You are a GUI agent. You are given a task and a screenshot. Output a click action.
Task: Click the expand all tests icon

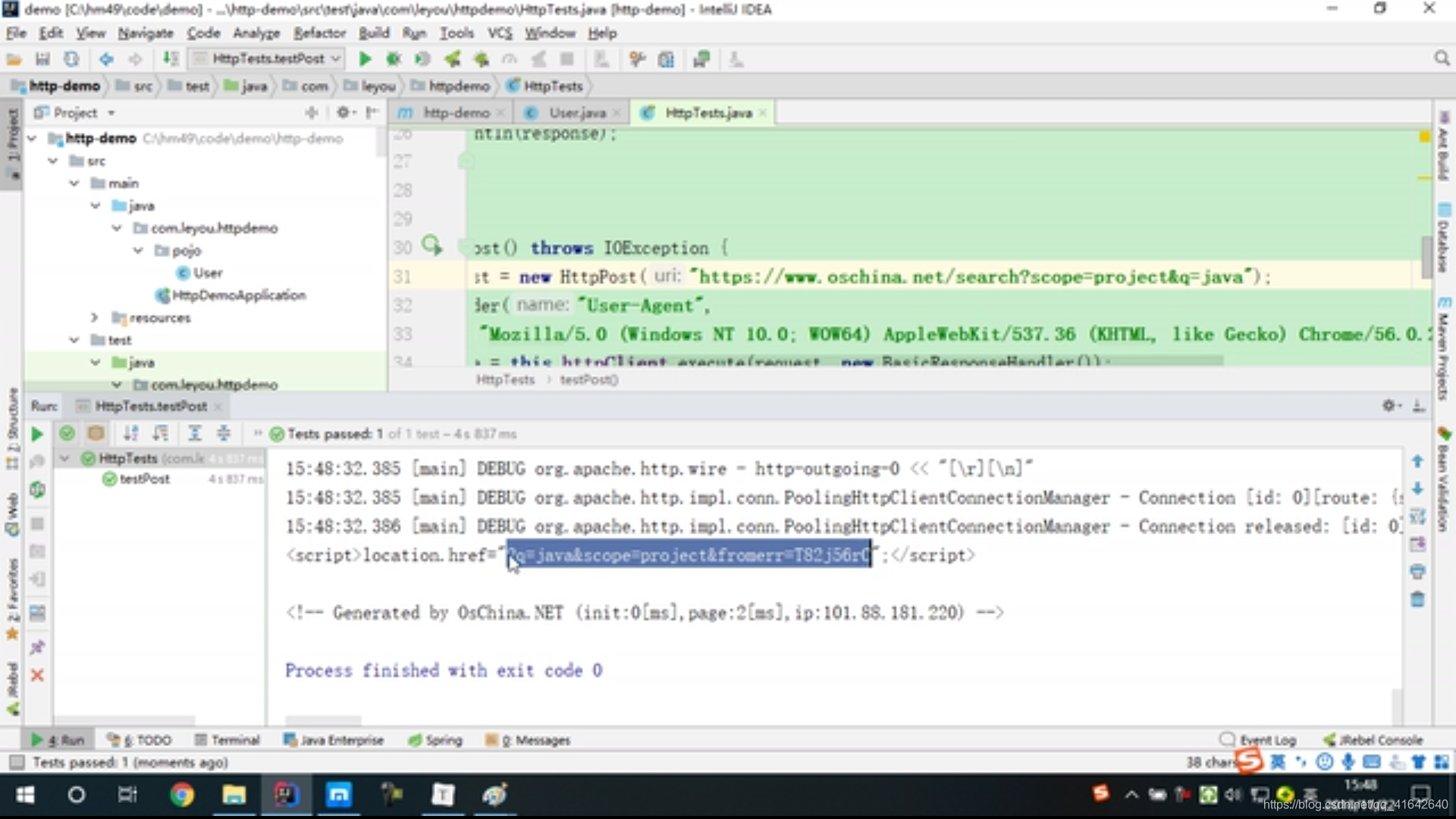(195, 433)
